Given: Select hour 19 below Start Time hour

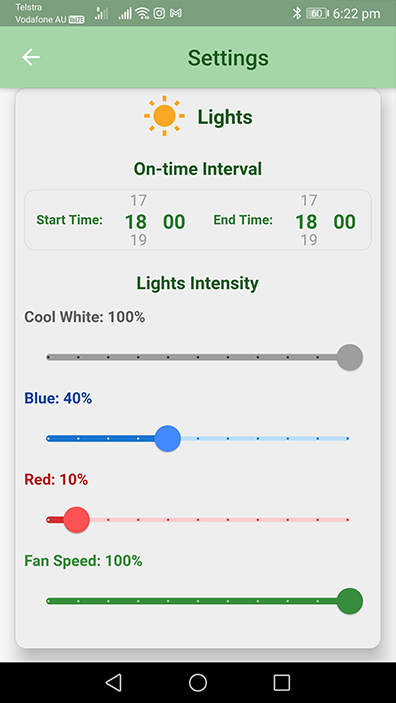Looking at the screenshot, I should click(x=139, y=240).
